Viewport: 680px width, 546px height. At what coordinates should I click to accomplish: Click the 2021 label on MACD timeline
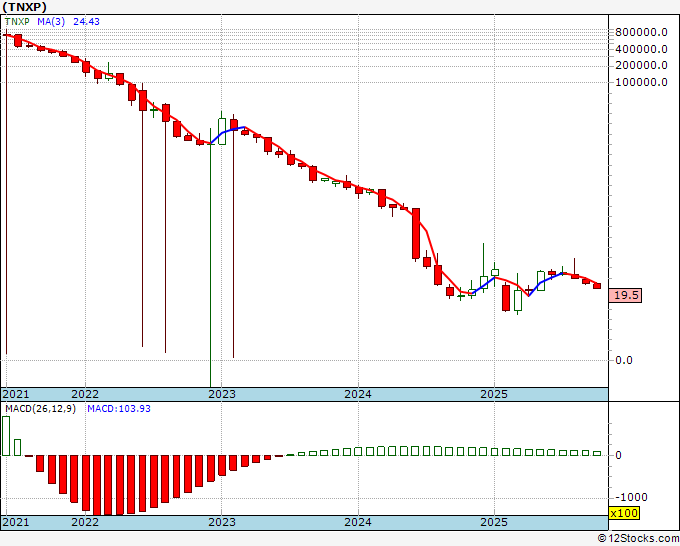point(16,522)
